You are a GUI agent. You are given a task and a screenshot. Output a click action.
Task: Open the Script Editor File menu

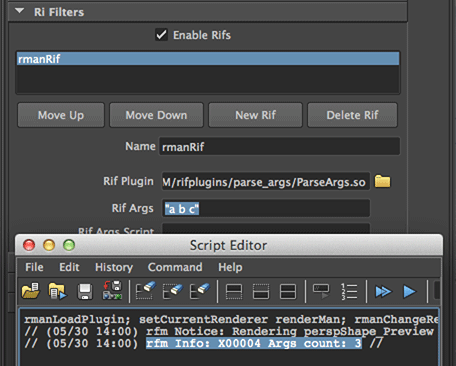tap(34, 267)
